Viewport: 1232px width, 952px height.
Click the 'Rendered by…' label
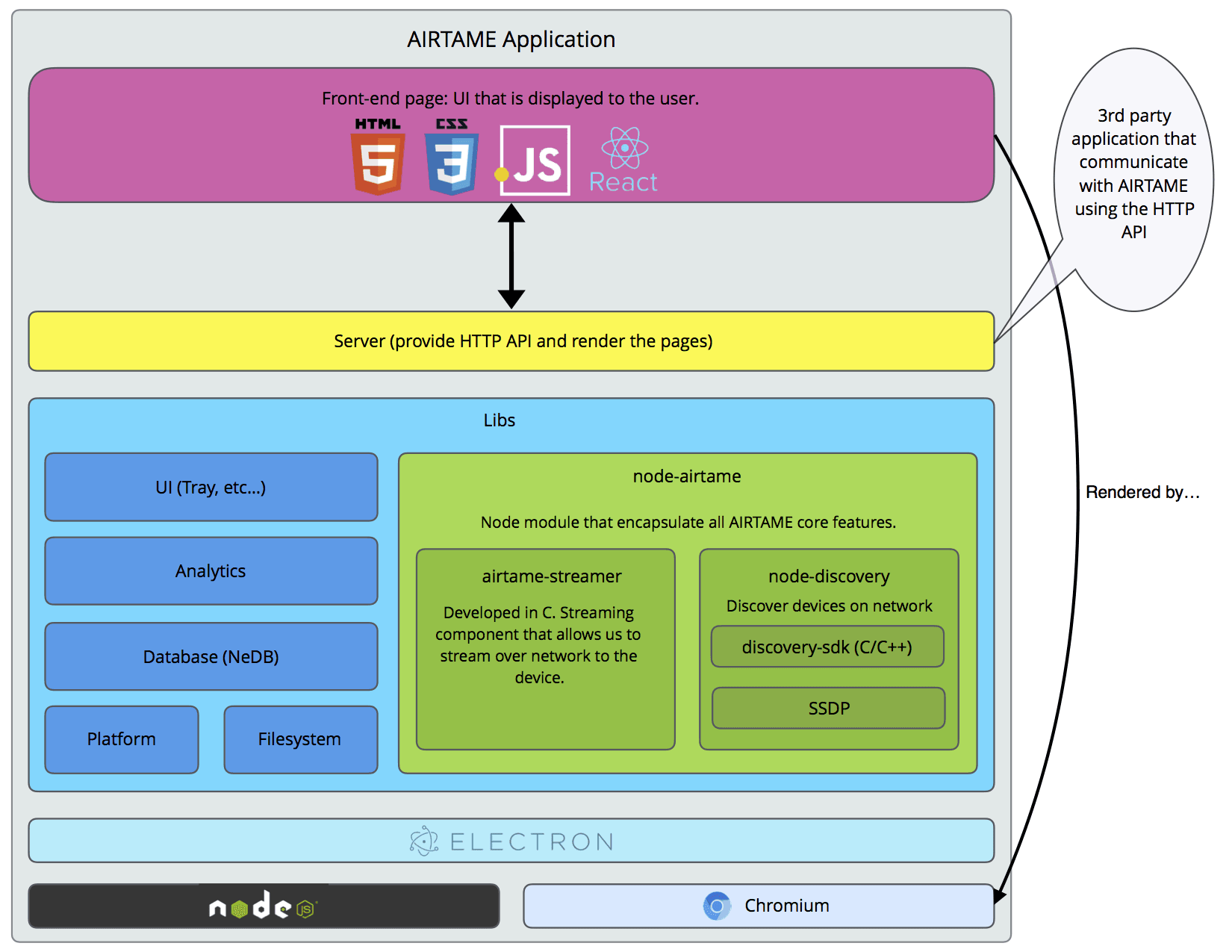(1142, 492)
